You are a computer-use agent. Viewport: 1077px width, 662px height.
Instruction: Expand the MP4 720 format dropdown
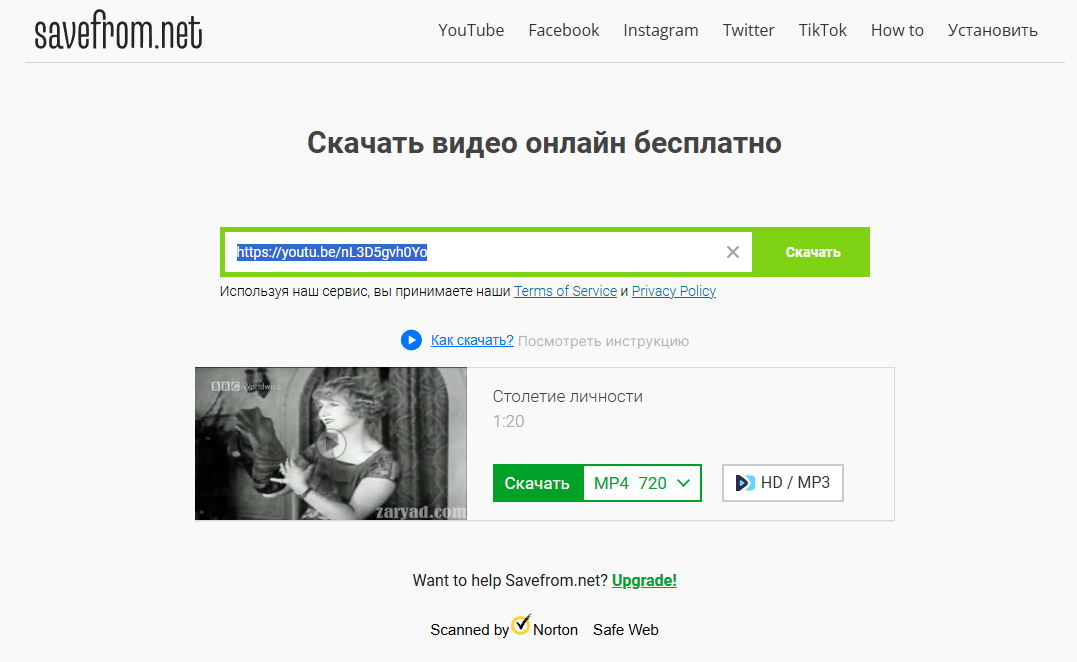click(642, 483)
